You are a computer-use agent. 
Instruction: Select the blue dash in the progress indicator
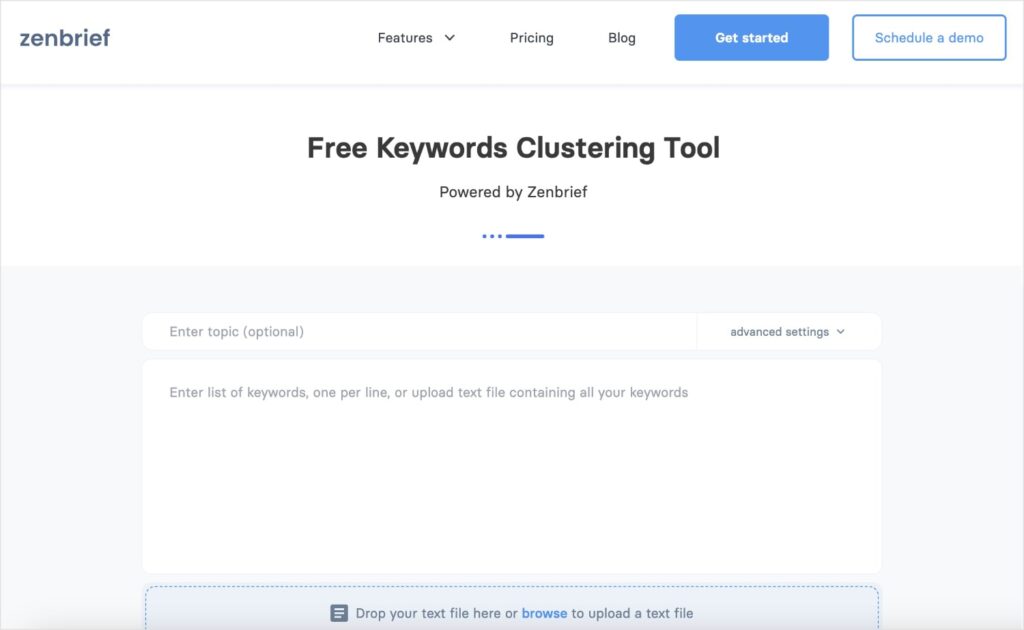527,236
